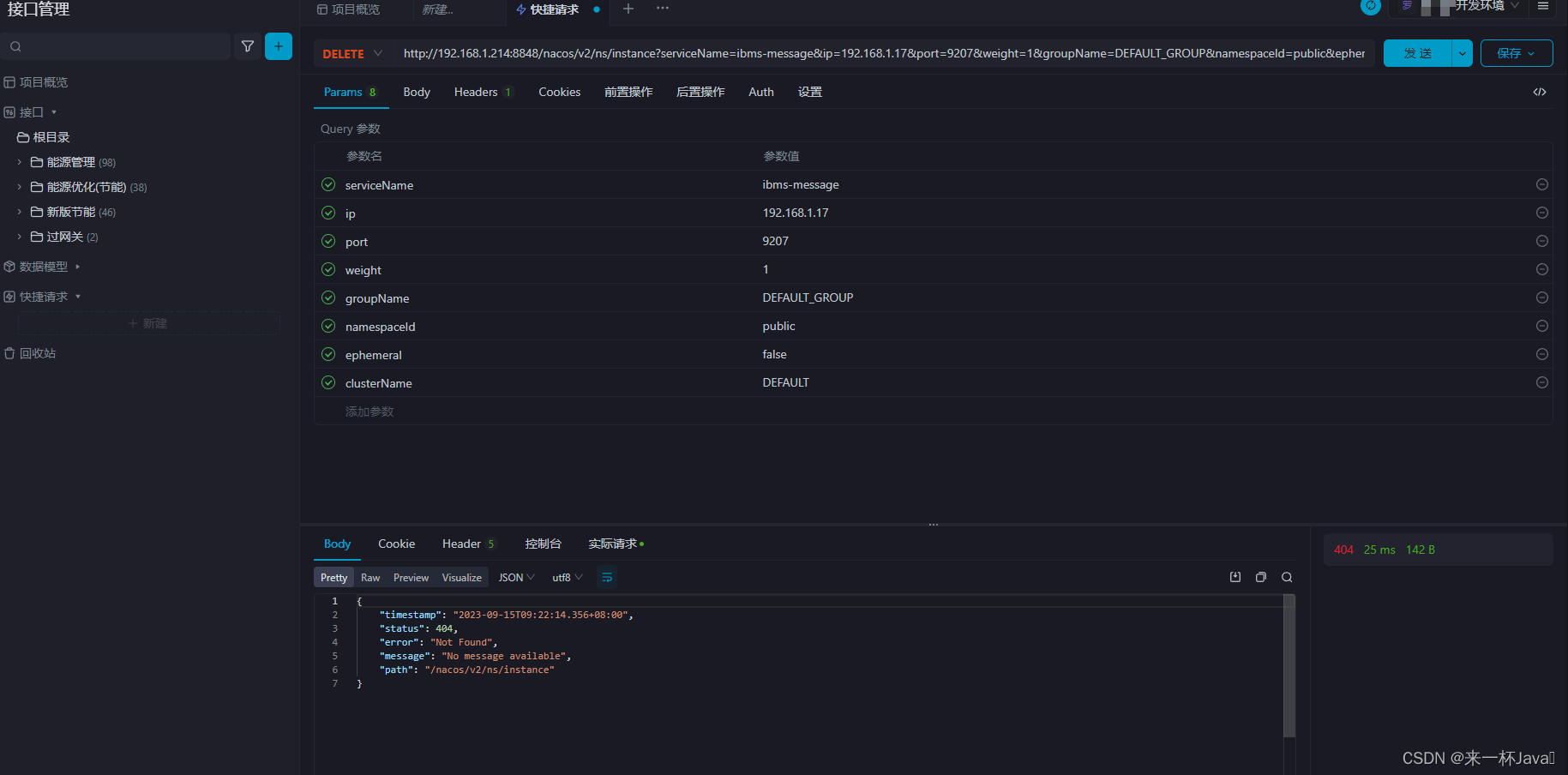This screenshot has height=775, width=1568.
Task: Open the 设置 settings tab
Action: (810, 92)
